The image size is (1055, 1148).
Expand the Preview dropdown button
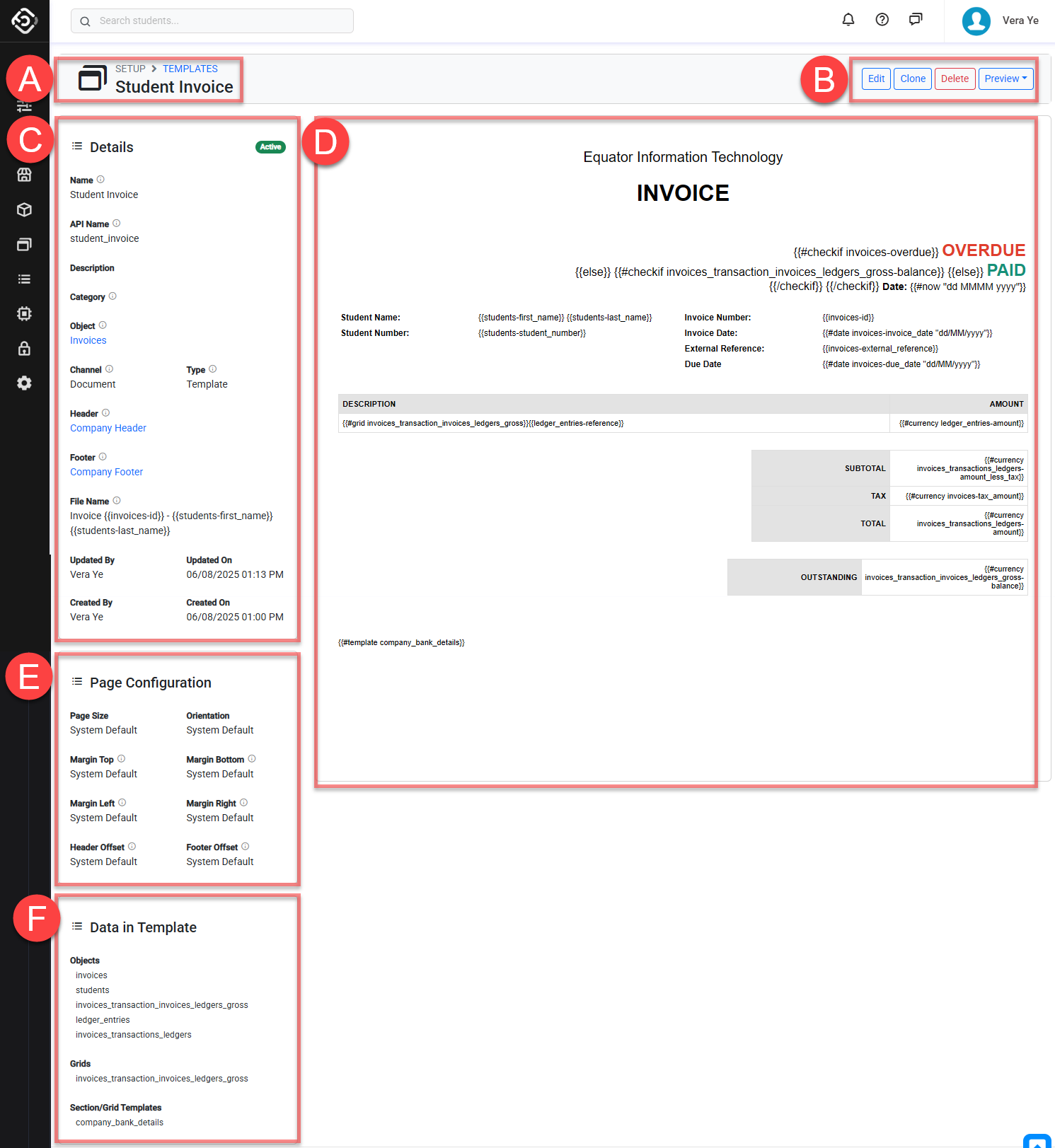point(1005,79)
